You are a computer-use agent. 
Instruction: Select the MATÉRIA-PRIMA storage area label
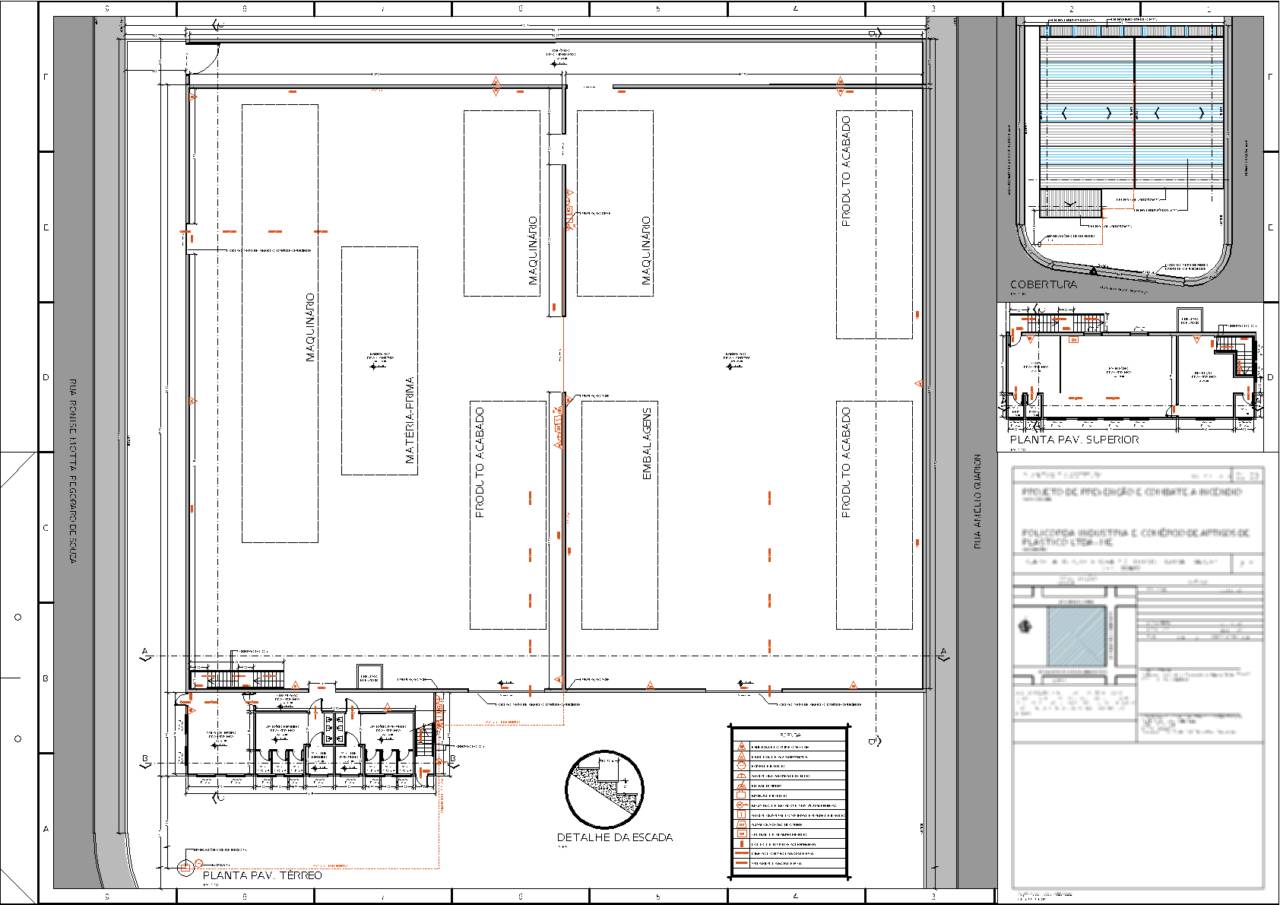[x=411, y=421]
